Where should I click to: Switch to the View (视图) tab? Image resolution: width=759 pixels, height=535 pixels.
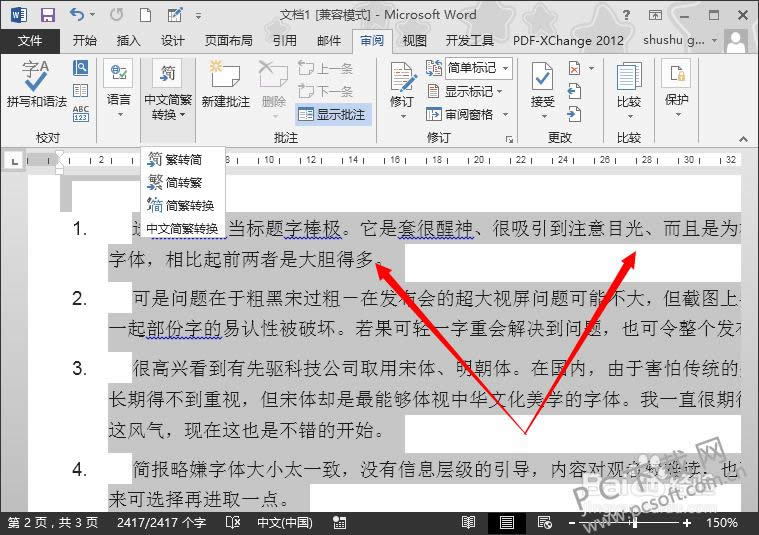point(414,41)
